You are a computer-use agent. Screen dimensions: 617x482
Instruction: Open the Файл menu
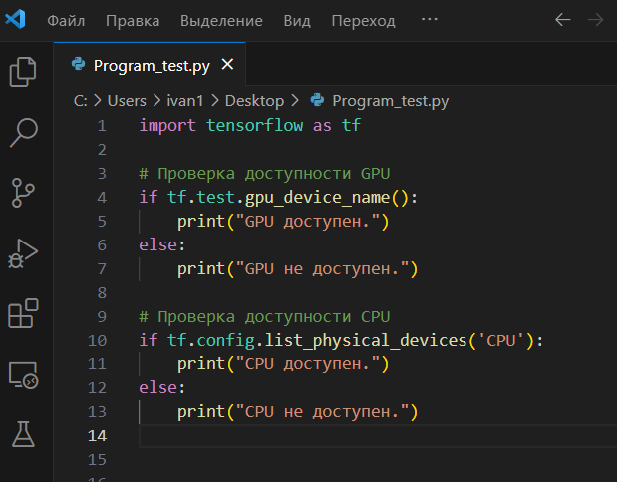(x=66, y=20)
